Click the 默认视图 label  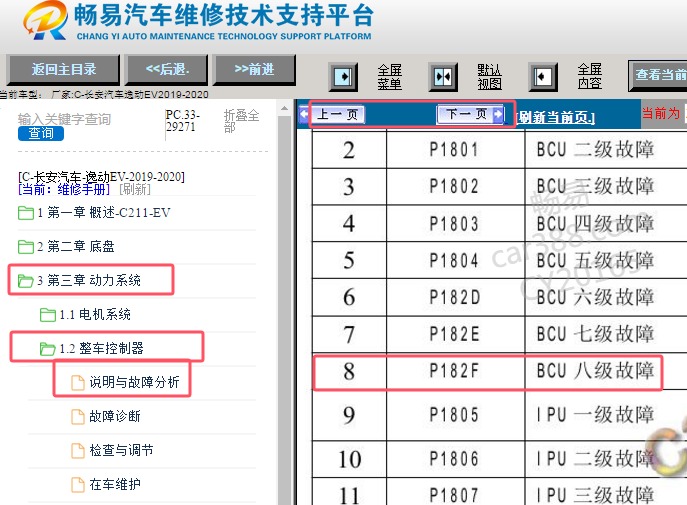click(x=489, y=77)
